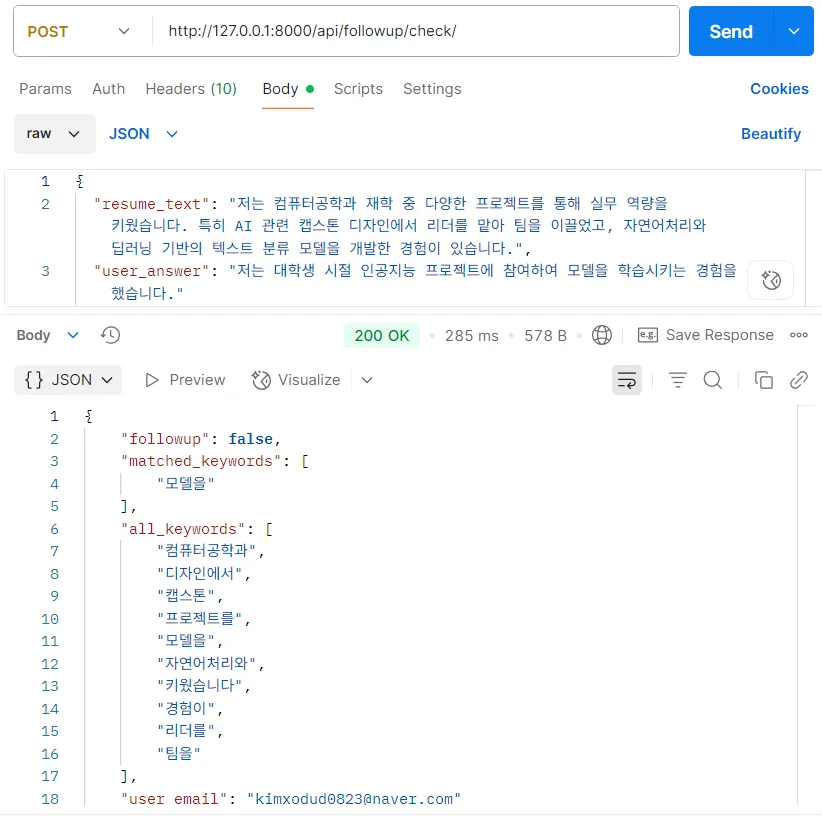Viewport: 822px width, 816px height.
Task: Change the JSON body language dropdown
Action: (x=143, y=134)
